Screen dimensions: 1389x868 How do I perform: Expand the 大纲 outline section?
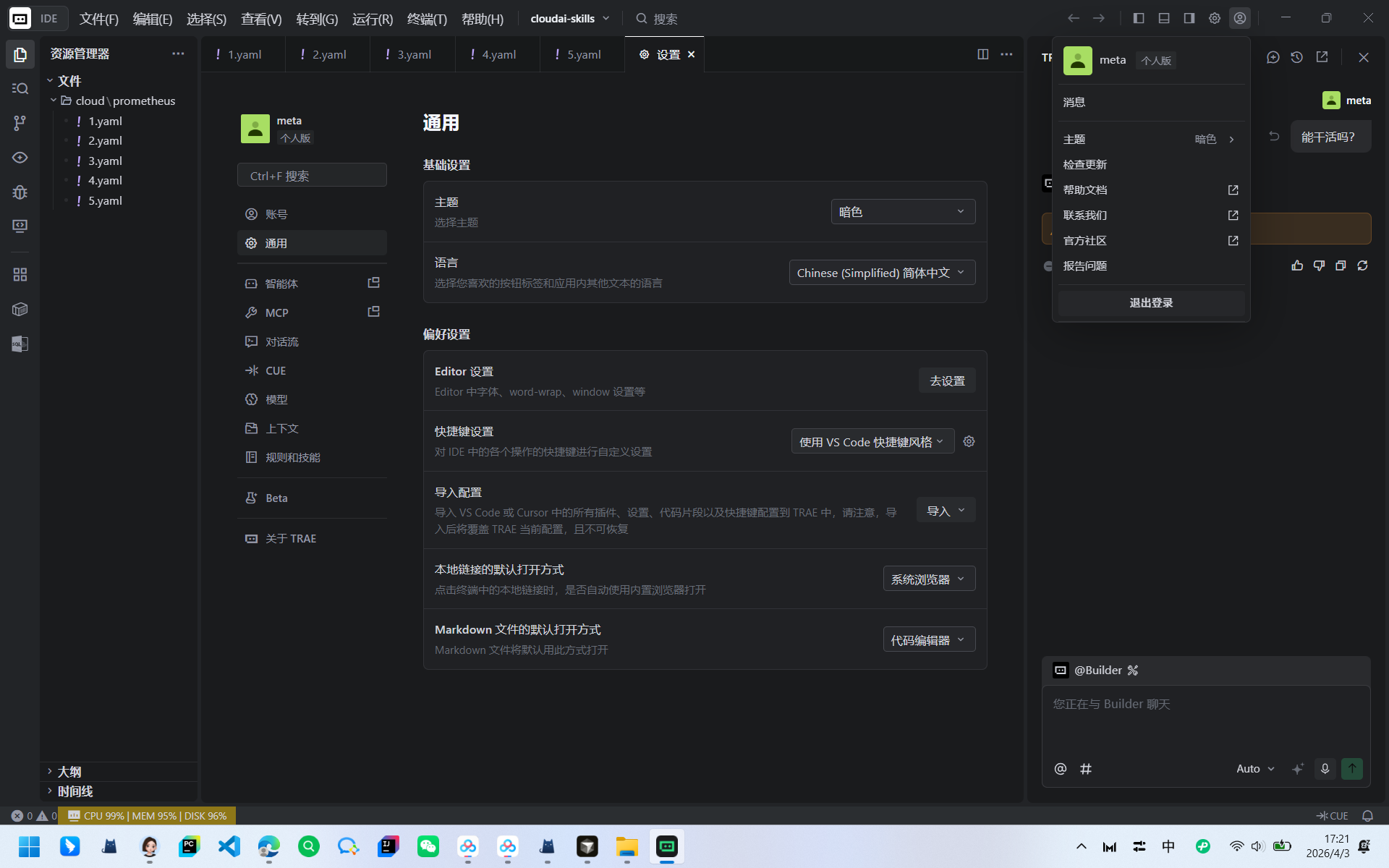point(69,772)
